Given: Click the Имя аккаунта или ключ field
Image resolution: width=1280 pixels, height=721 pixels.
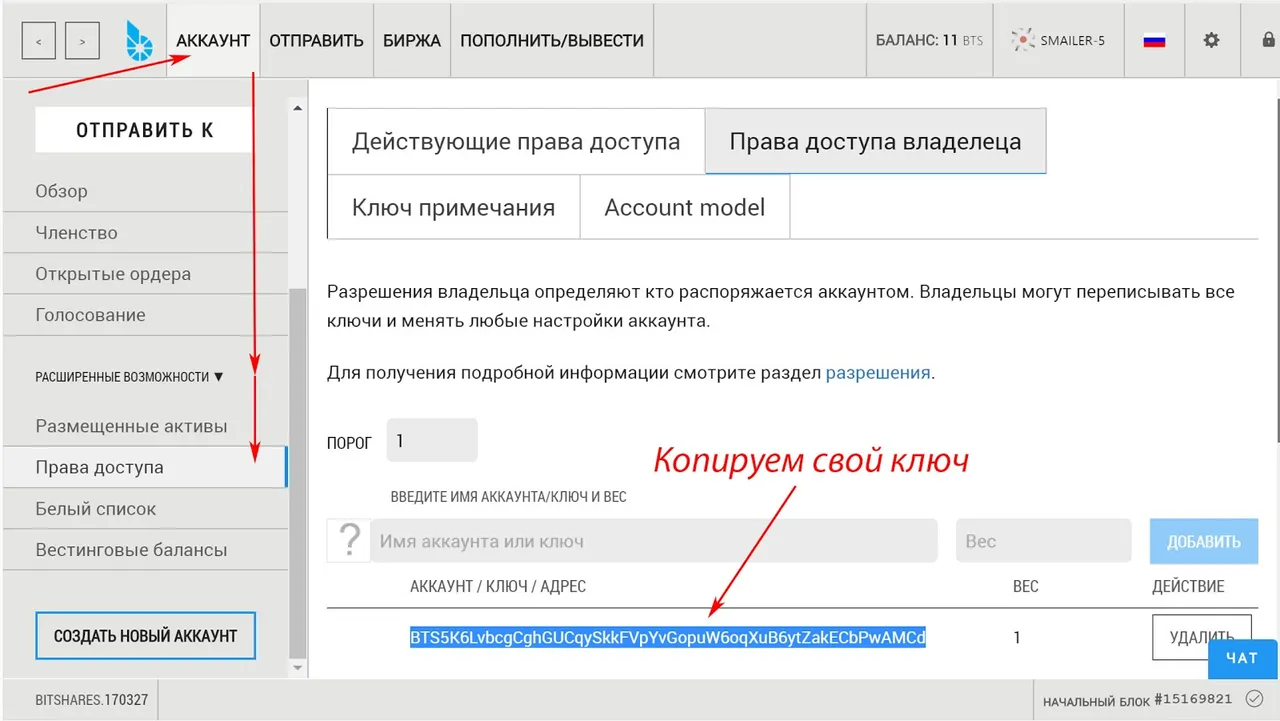Looking at the screenshot, I should click(654, 541).
